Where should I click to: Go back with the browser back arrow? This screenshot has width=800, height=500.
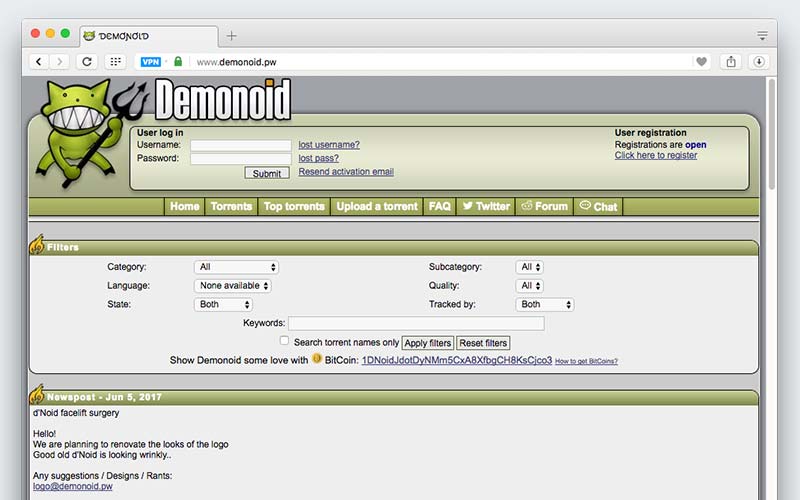pos(39,62)
